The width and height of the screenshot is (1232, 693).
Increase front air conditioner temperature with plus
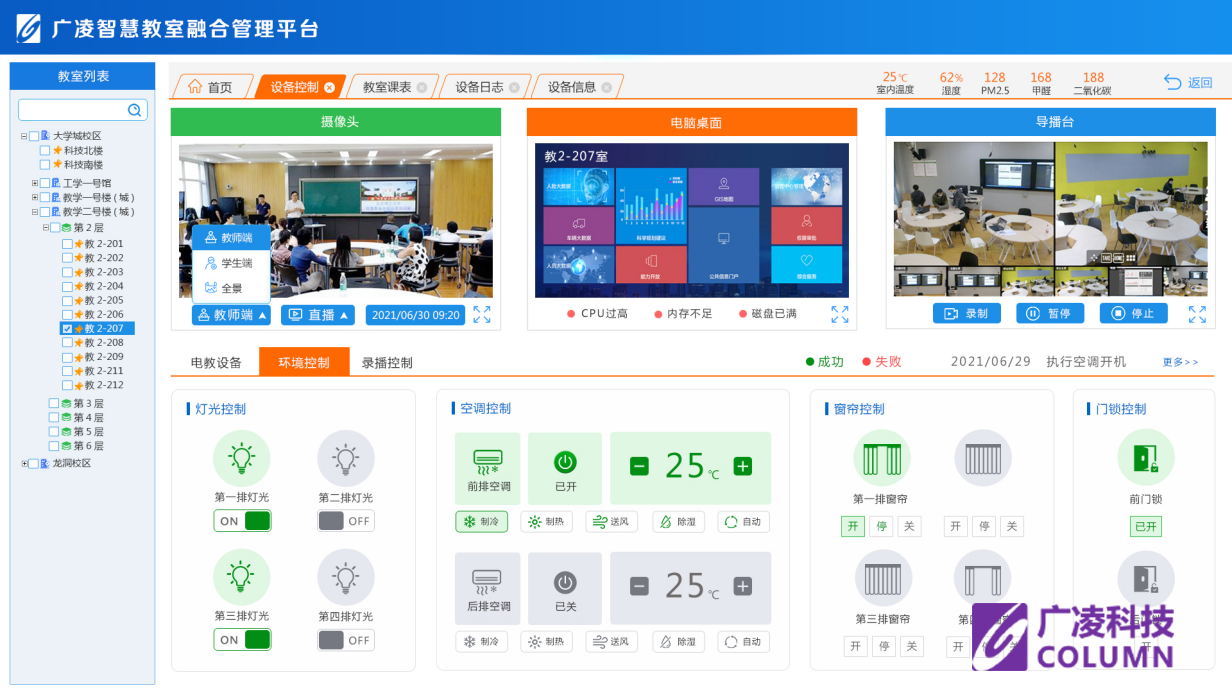tap(742, 466)
